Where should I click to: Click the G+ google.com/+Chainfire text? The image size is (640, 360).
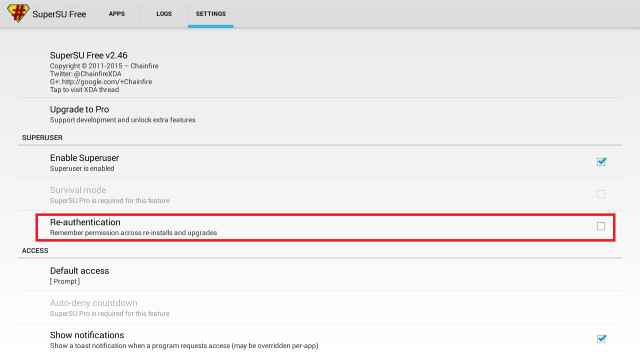pos(101,82)
